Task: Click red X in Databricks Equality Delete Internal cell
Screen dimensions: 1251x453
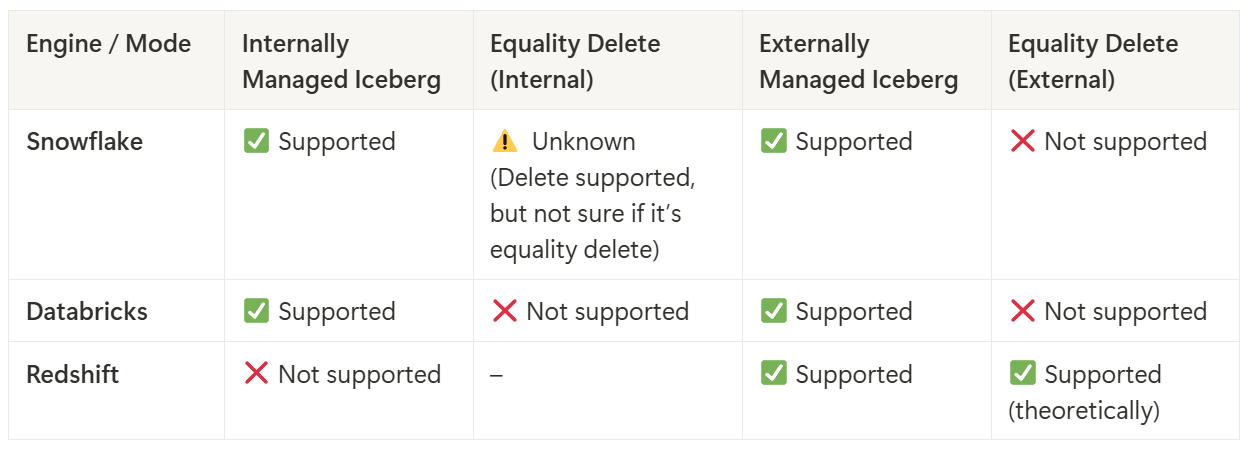Action: [x=505, y=311]
